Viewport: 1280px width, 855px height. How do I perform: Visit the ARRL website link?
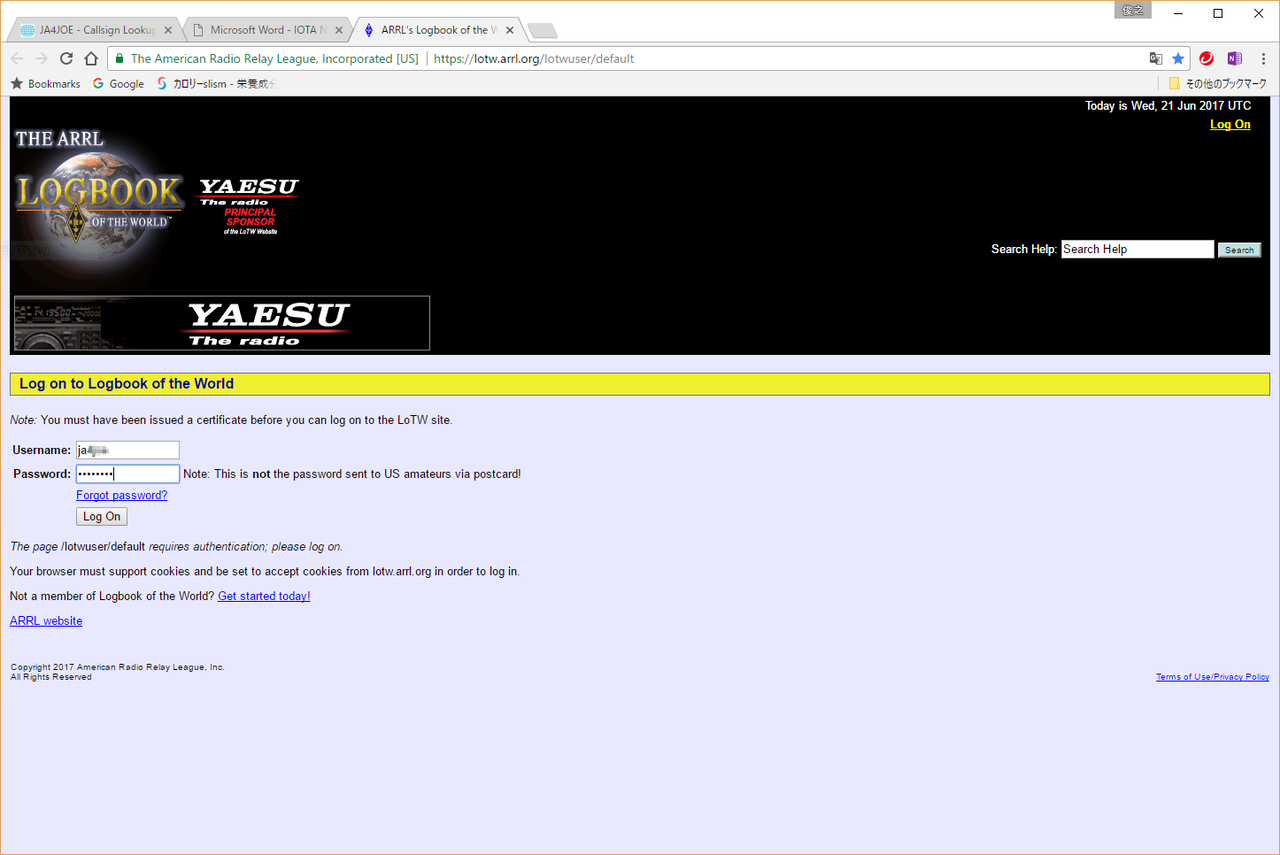46,621
